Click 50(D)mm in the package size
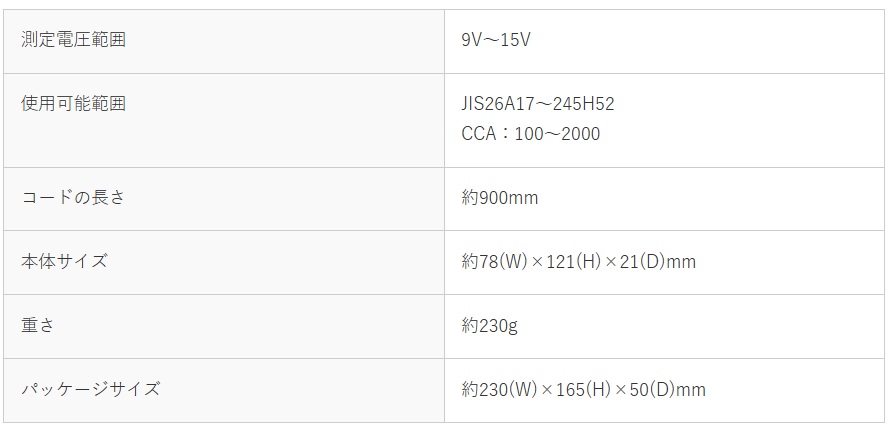891x428 pixels. (669, 390)
